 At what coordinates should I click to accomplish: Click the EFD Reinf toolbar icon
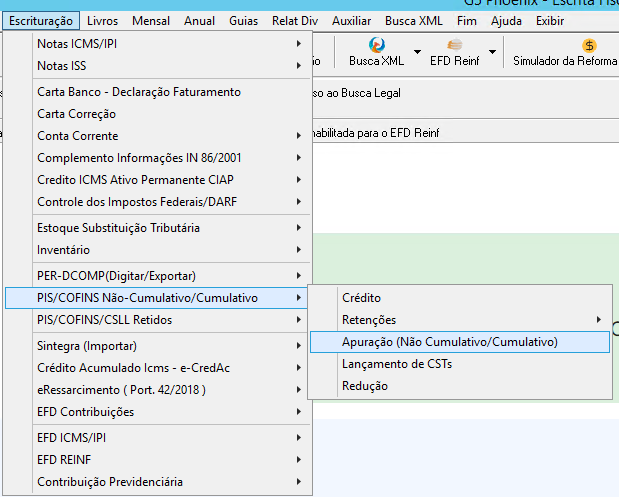pyautogui.click(x=455, y=45)
